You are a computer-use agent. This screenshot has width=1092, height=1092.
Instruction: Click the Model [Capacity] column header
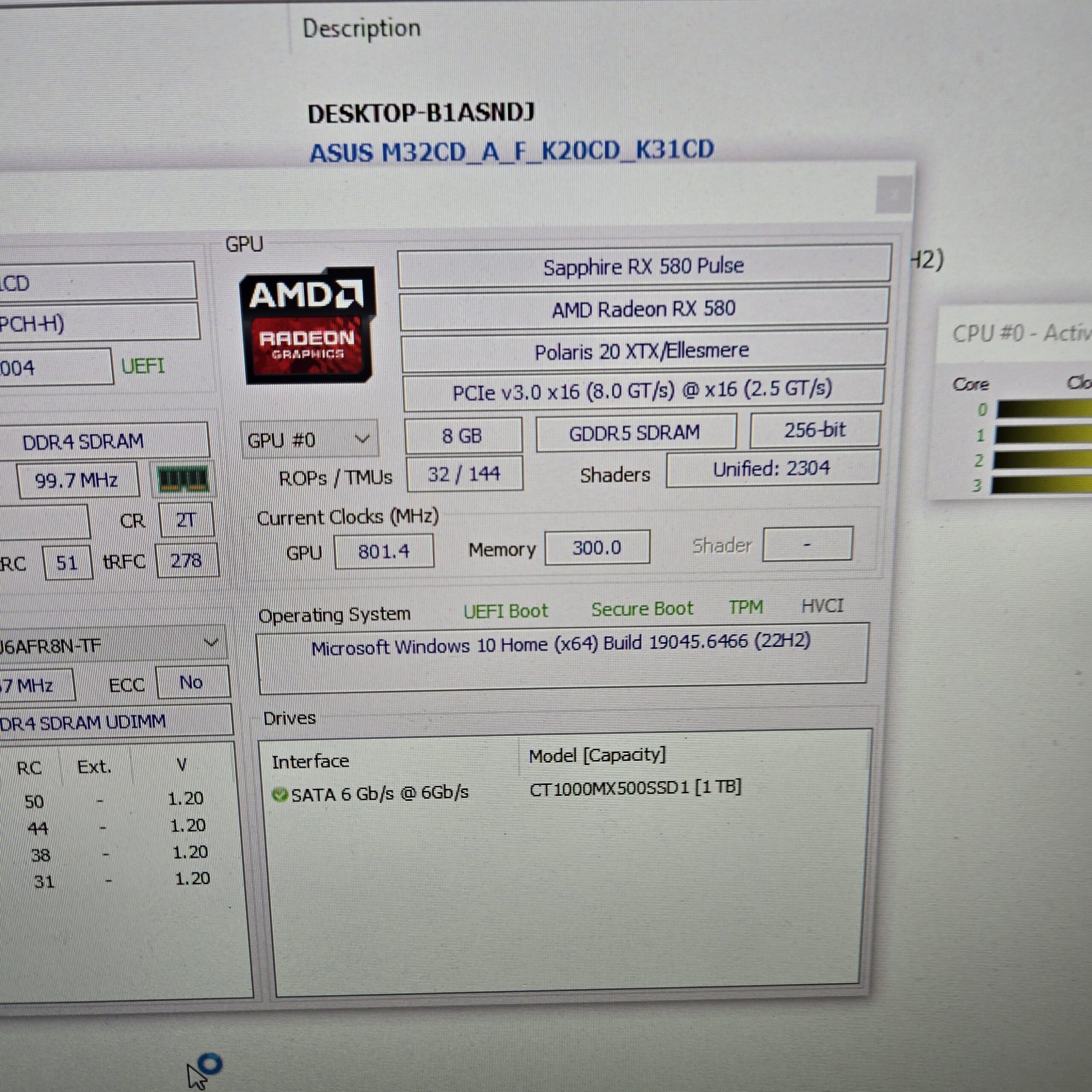pyautogui.click(x=598, y=755)
